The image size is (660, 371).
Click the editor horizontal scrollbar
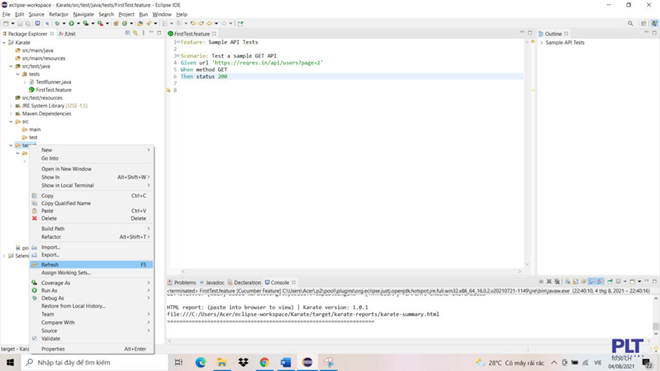[351, 272]
